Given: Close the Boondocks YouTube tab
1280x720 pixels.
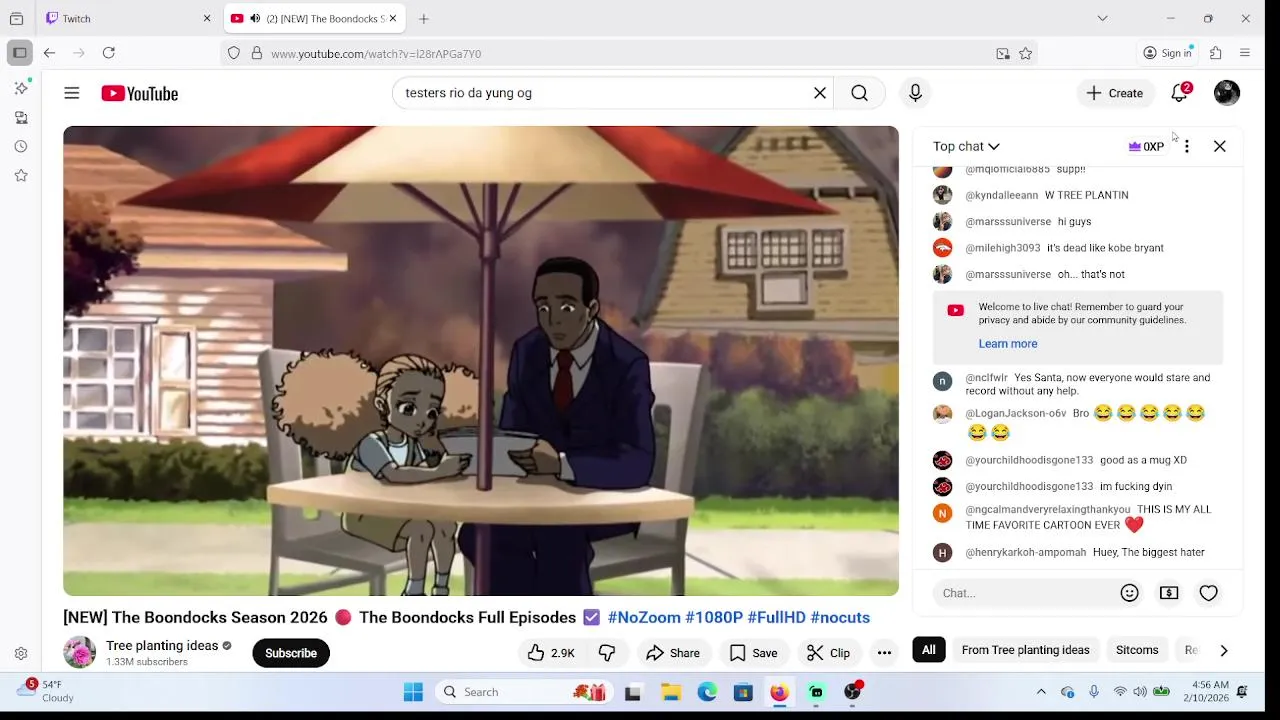Looking at the screenshot, I should coord(393,18).
